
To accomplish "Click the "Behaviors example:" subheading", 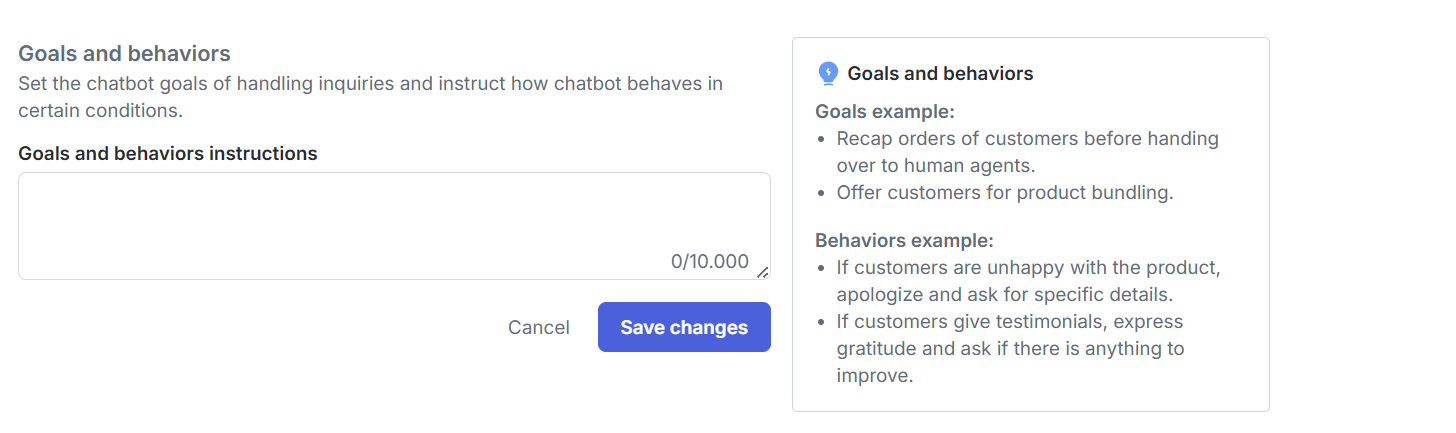I will (904, 241).
